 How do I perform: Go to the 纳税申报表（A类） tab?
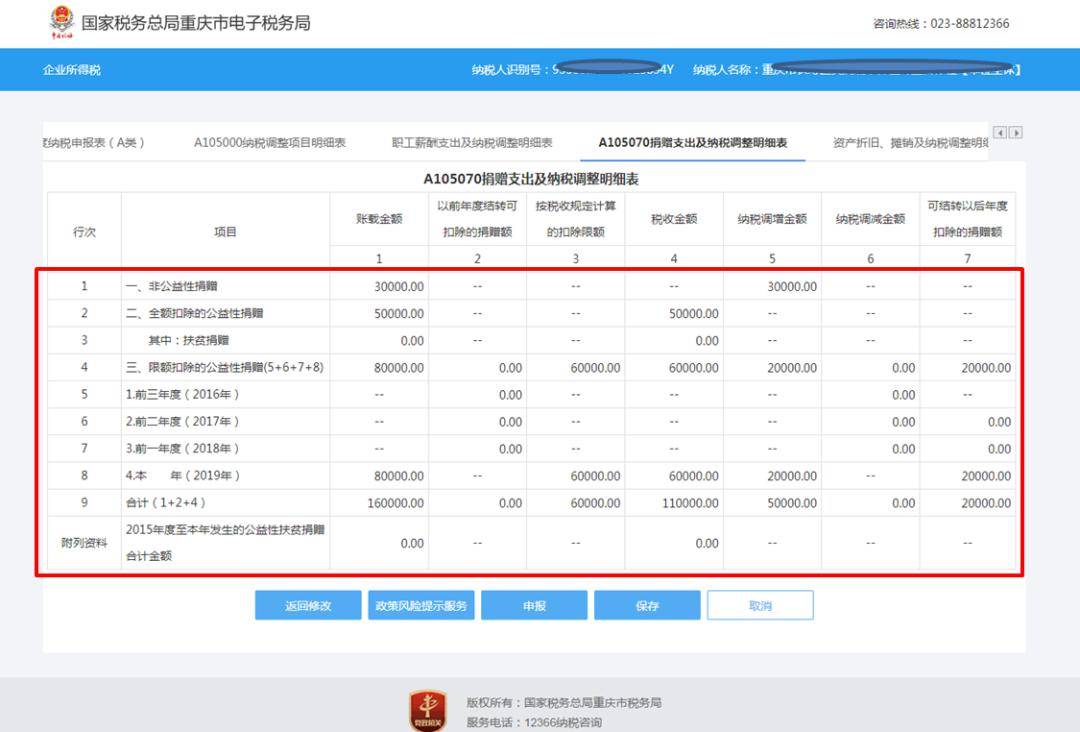[95, 143]
